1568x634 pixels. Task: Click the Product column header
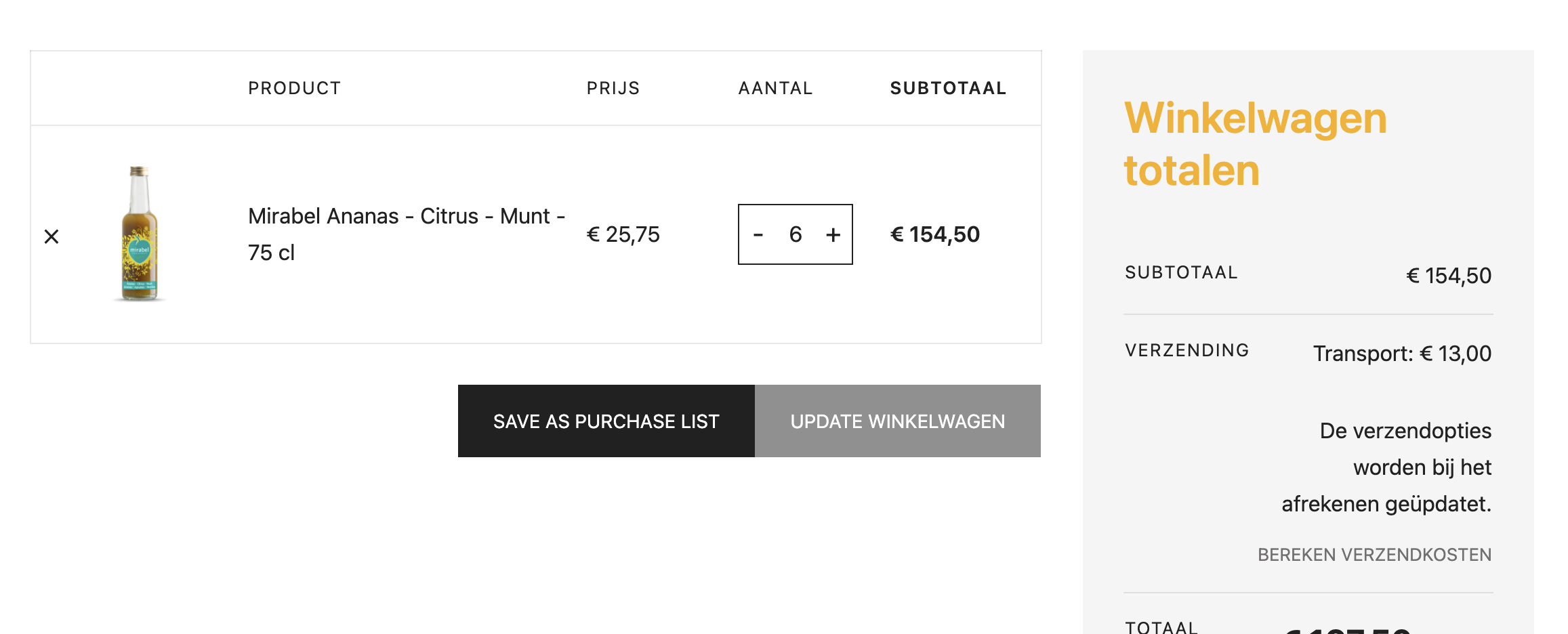(295, 88)
